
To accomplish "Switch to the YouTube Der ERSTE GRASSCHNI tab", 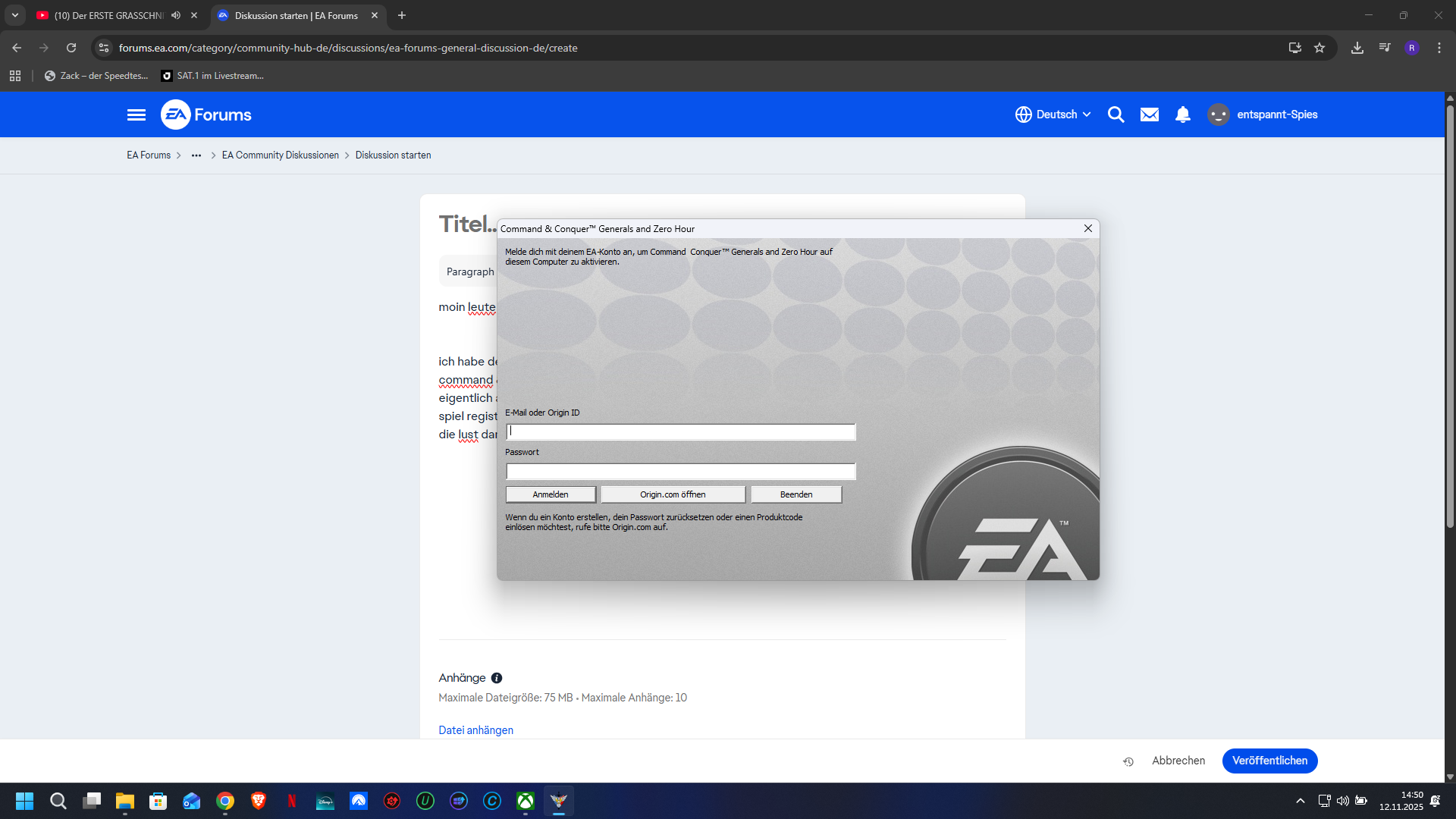I will 106,15.
